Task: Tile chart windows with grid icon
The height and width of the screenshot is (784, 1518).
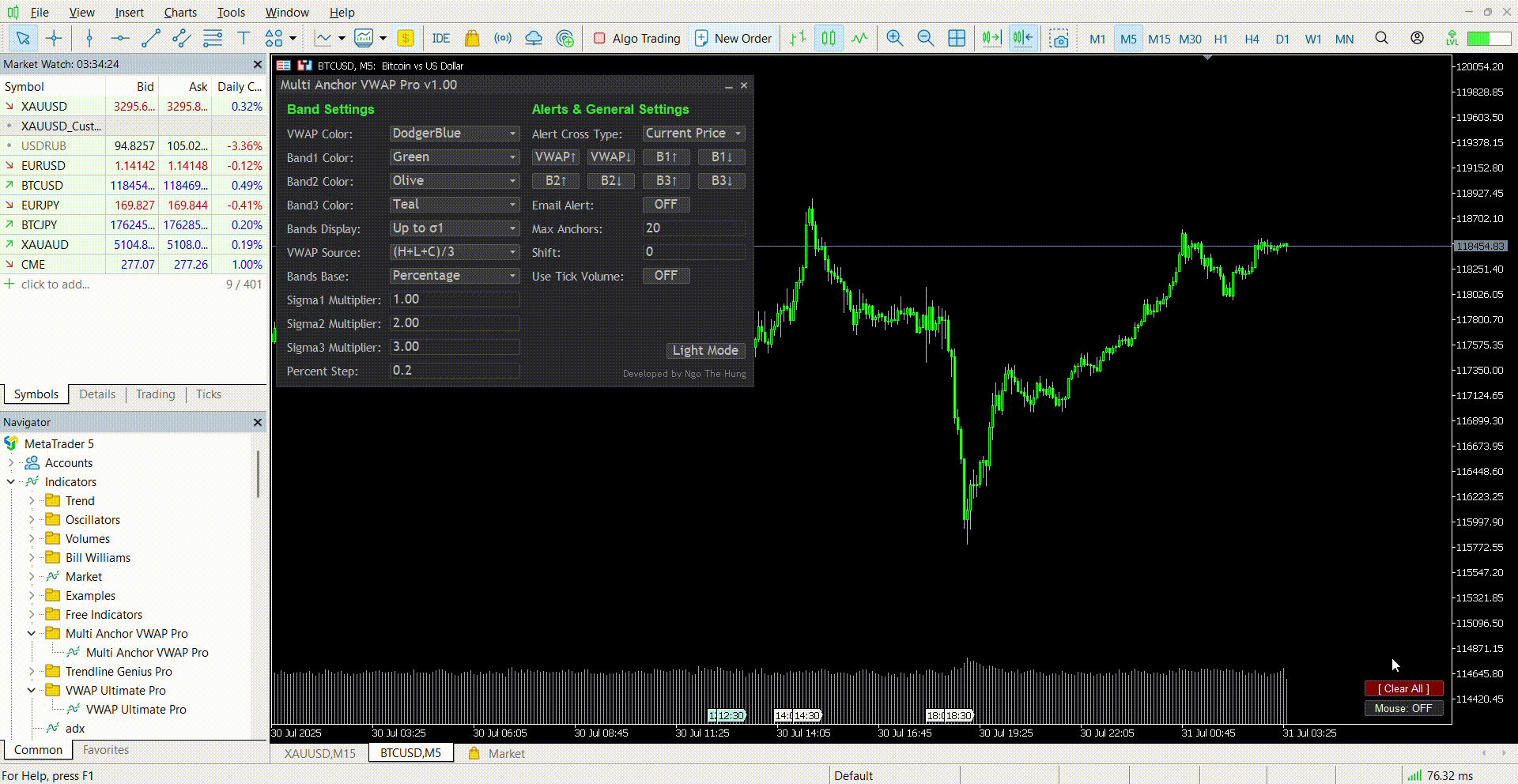Action: [957, 38]
